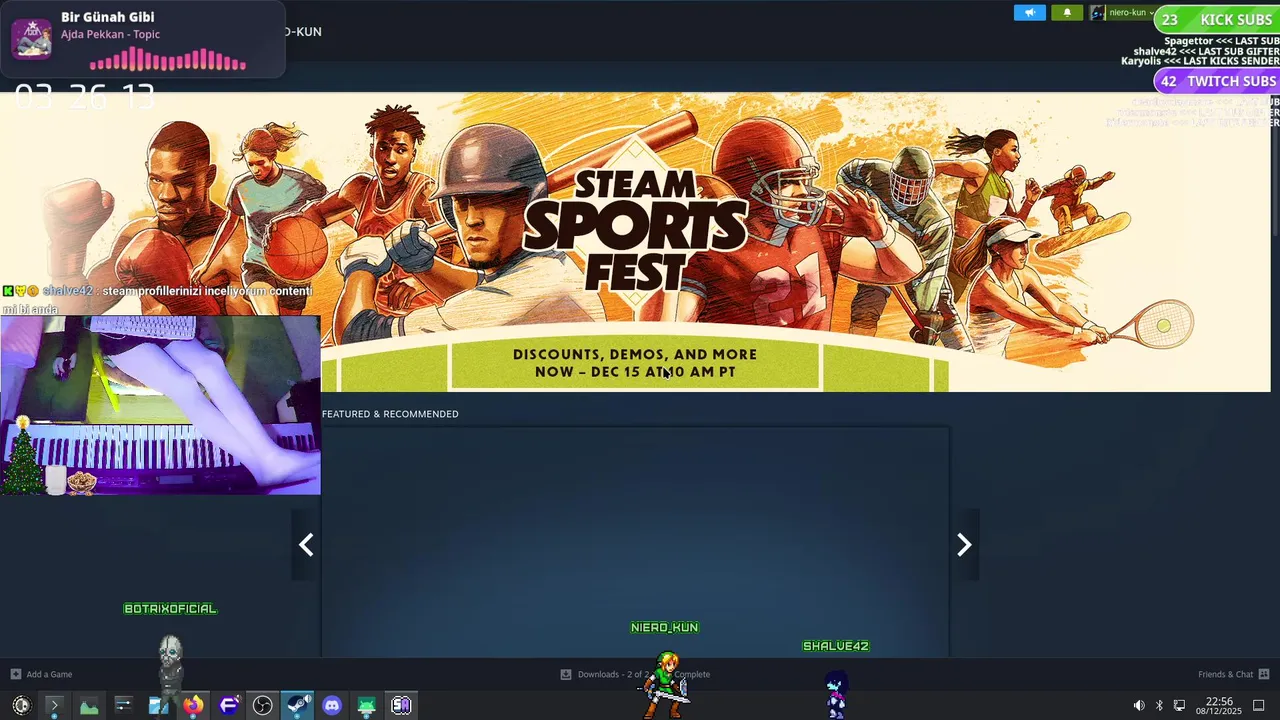
Task: Open the terminal (Konsole) taskbar icon
Action: pyautogui.click(x=54, y=705)
